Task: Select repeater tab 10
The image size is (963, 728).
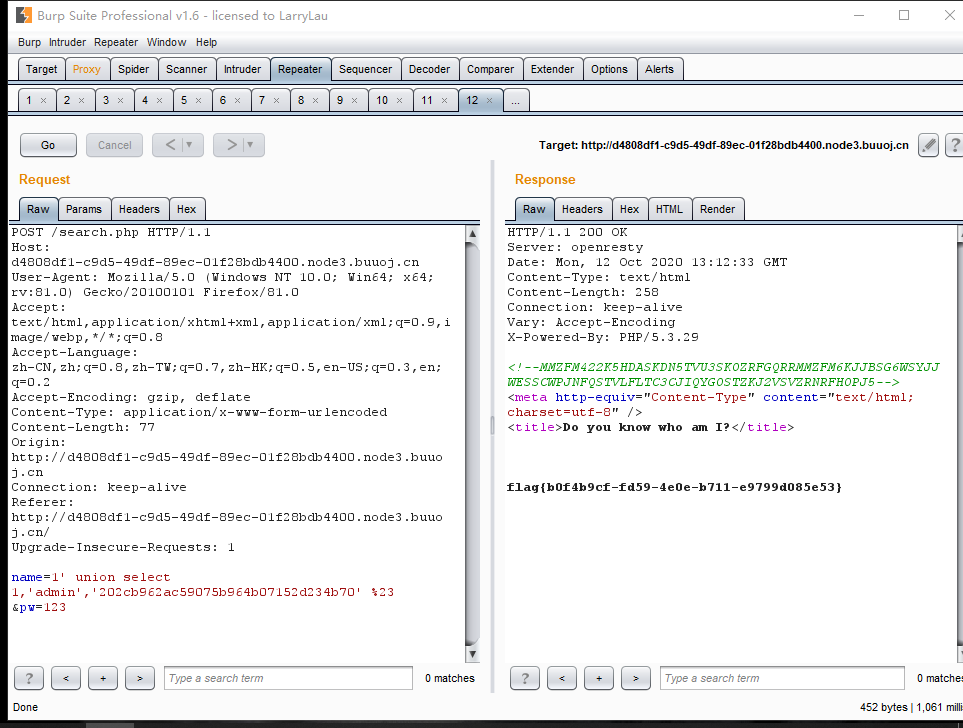Action: [382, 100]
